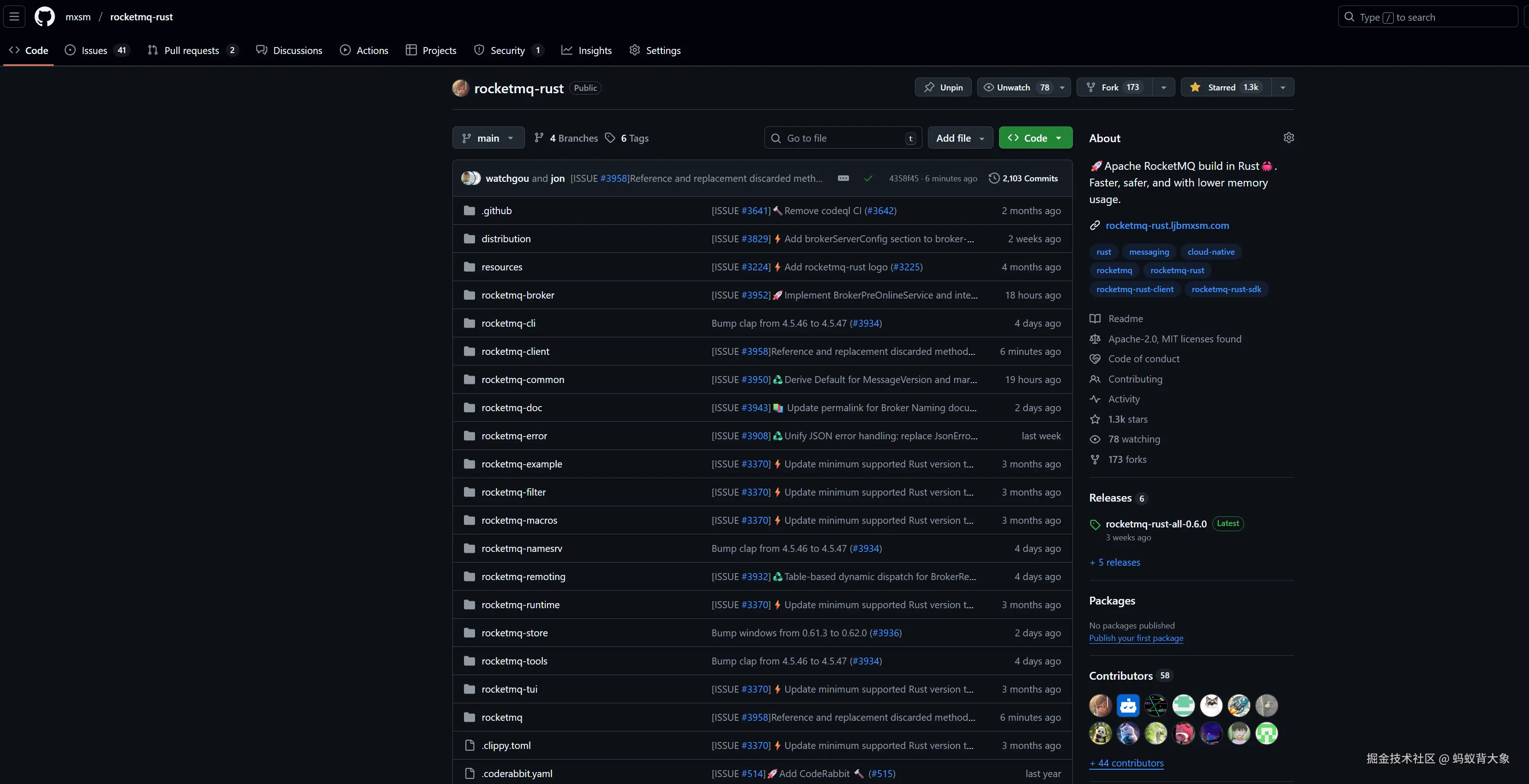Open the rocketmq-rust.ljbmxsm.com website link
The width and height of the screenshot is (1529, 784).
tap(1167, 226)
